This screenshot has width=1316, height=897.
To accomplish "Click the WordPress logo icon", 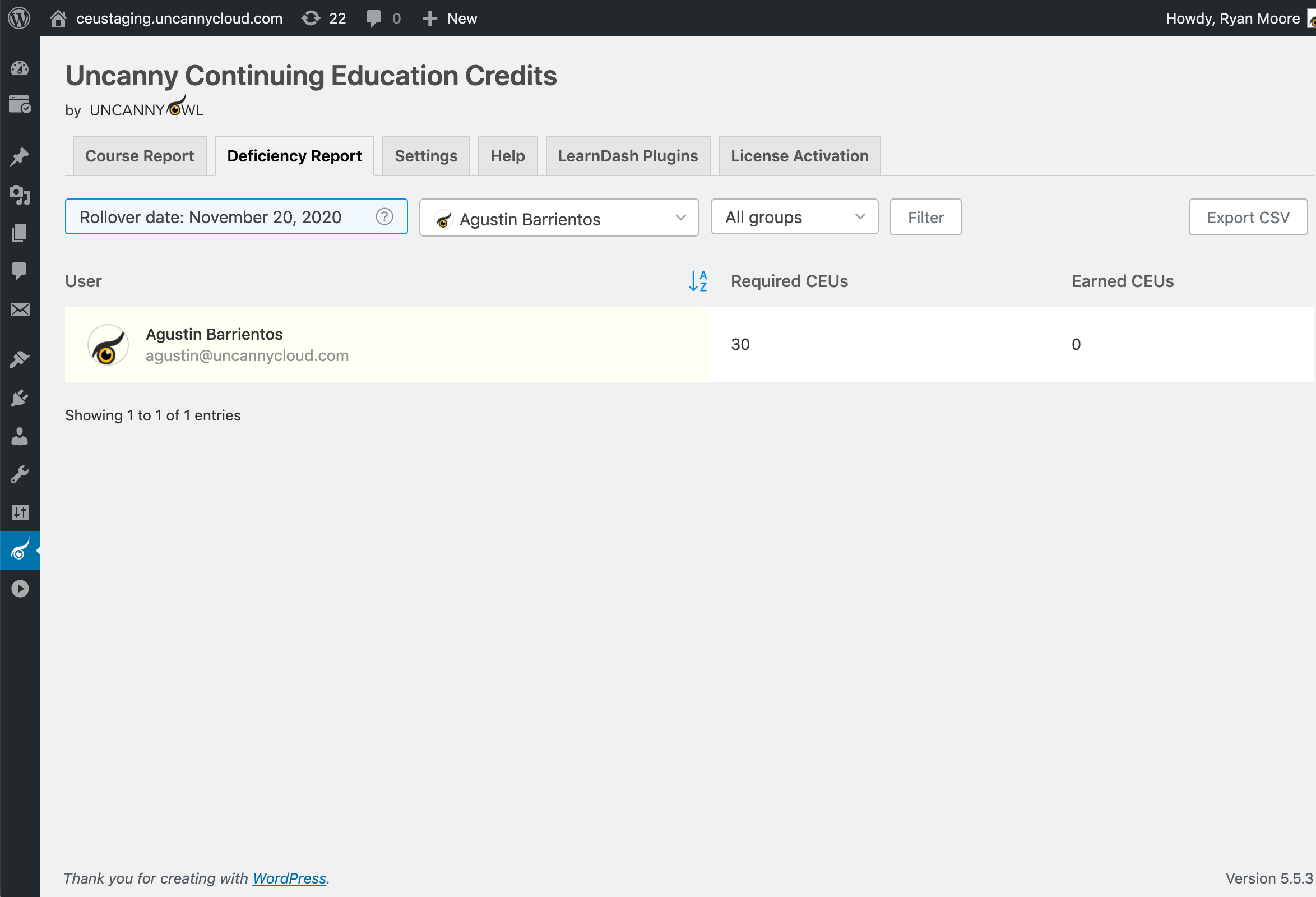I will [x=19, y=18].
